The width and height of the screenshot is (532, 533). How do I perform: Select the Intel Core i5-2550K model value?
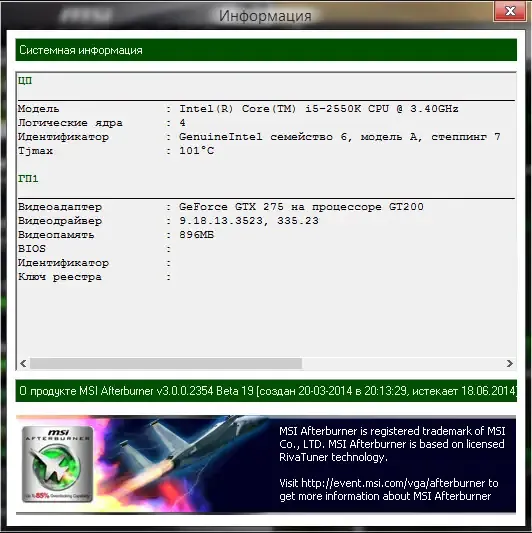(319, 109)
